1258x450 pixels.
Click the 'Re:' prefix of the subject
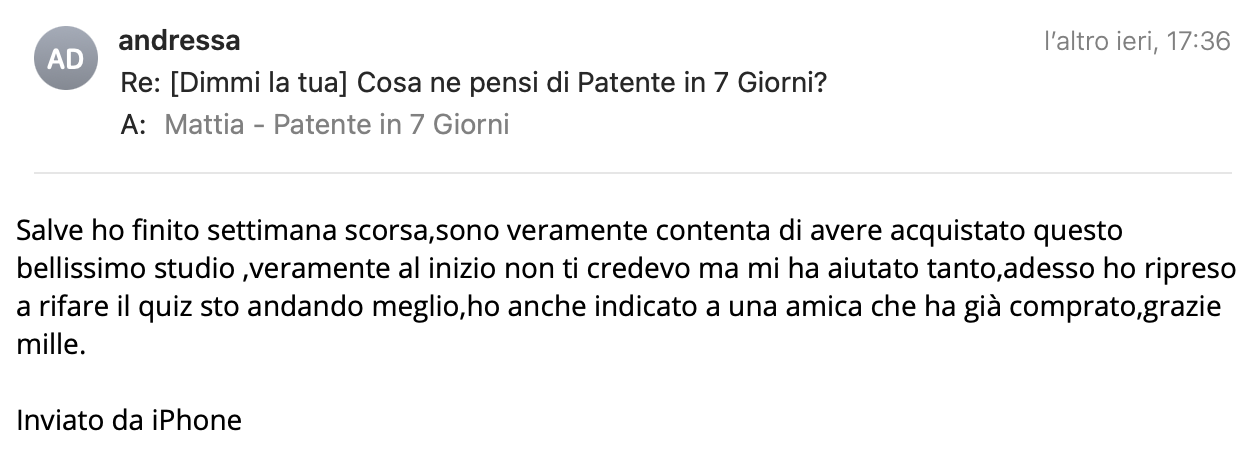pyautogui.click(x=141, y=82)
